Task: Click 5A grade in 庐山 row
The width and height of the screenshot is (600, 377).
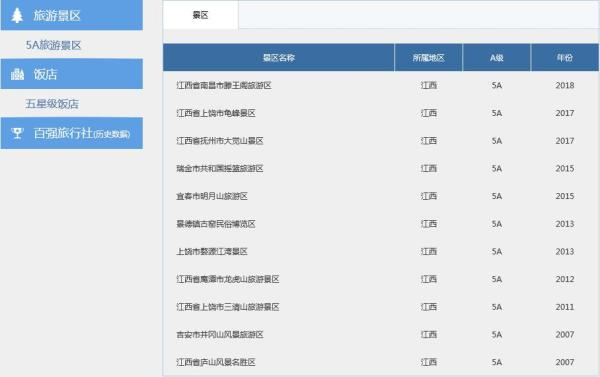Action: (497, 362)
